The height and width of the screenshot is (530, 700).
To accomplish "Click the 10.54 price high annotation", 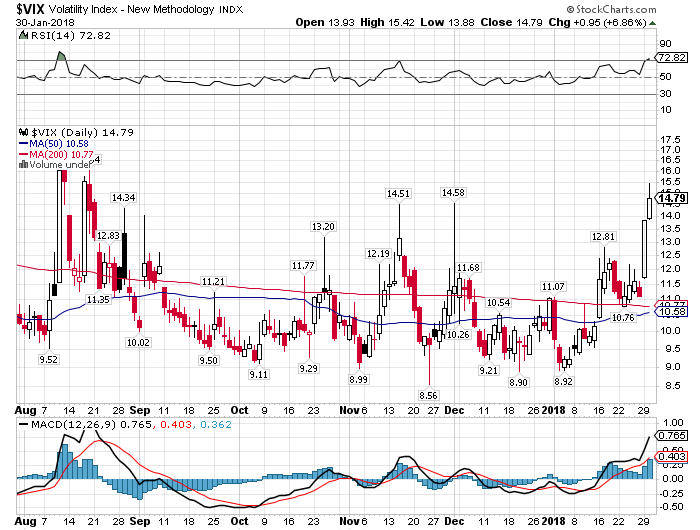I will [498, 302].
